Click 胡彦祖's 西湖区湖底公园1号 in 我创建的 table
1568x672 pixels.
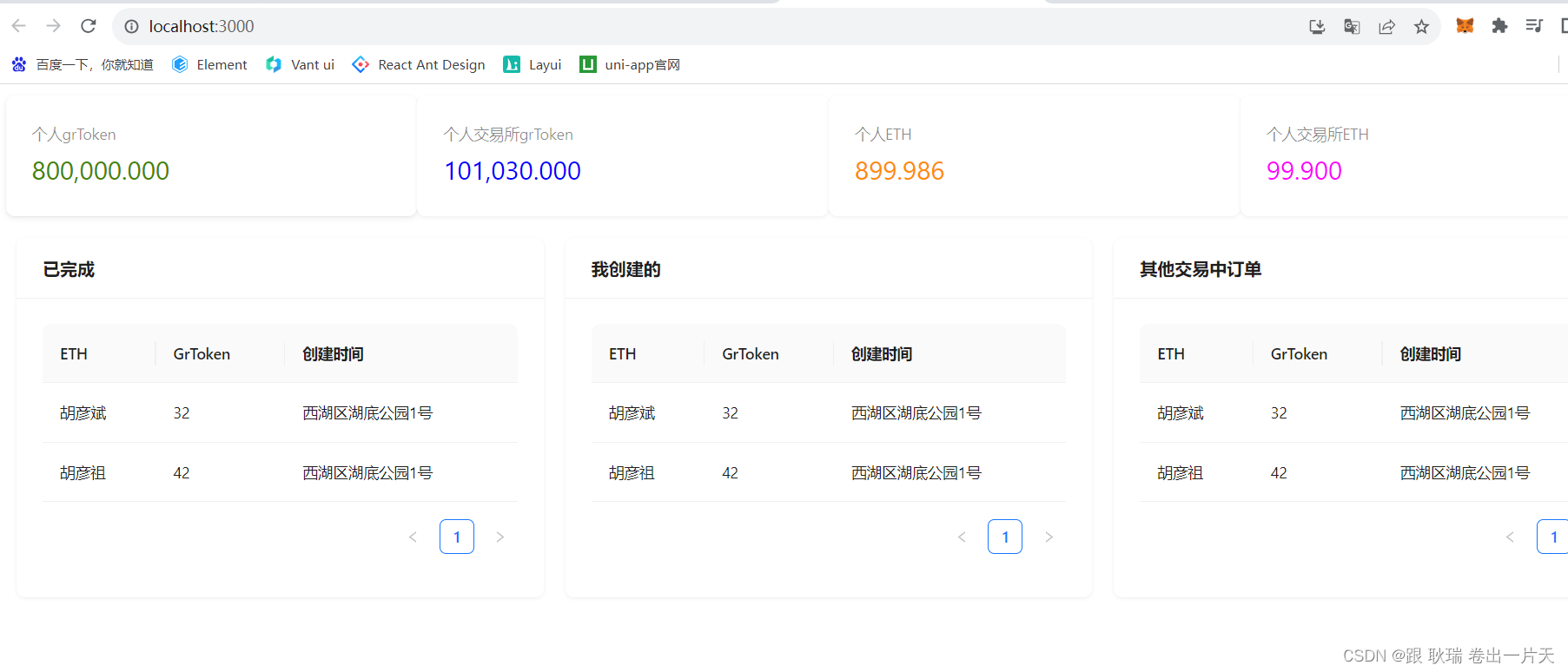click(x=916, y=473)
